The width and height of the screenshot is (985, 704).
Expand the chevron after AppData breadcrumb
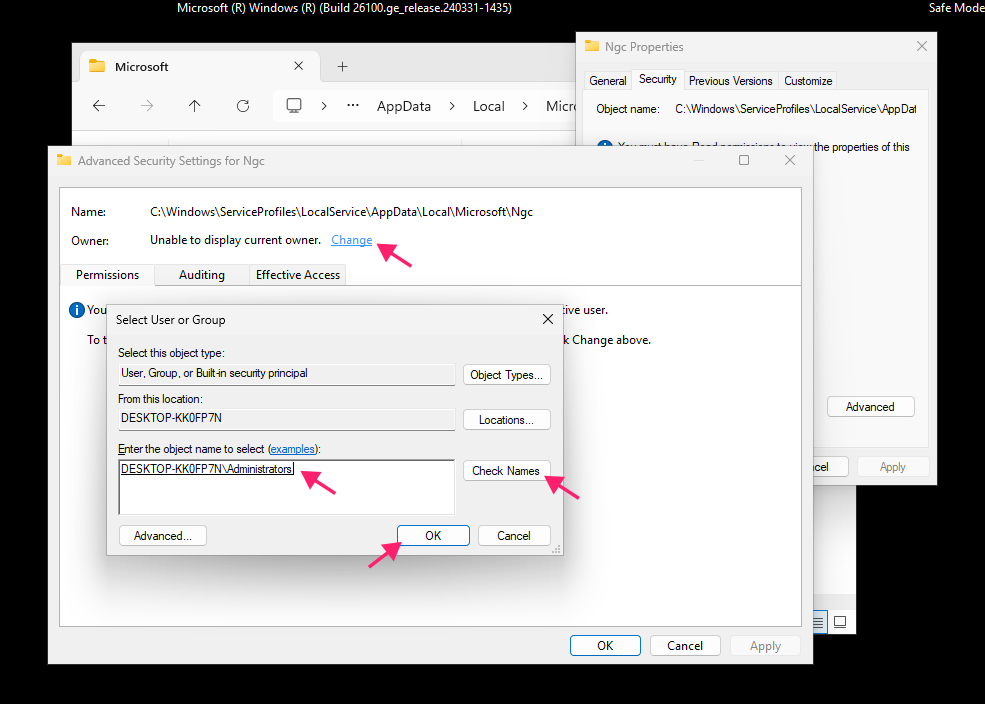coord(452,106)
